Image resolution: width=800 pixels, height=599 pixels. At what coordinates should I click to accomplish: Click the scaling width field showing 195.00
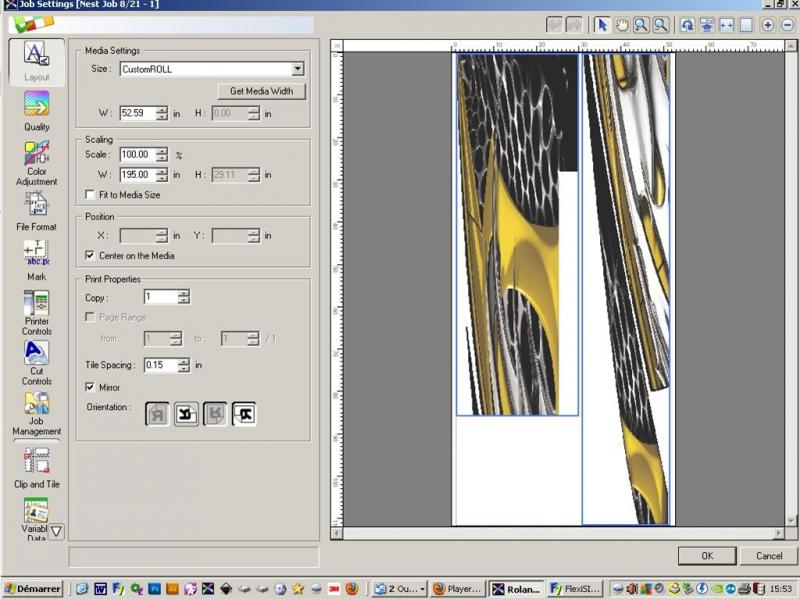coord(138,175)
